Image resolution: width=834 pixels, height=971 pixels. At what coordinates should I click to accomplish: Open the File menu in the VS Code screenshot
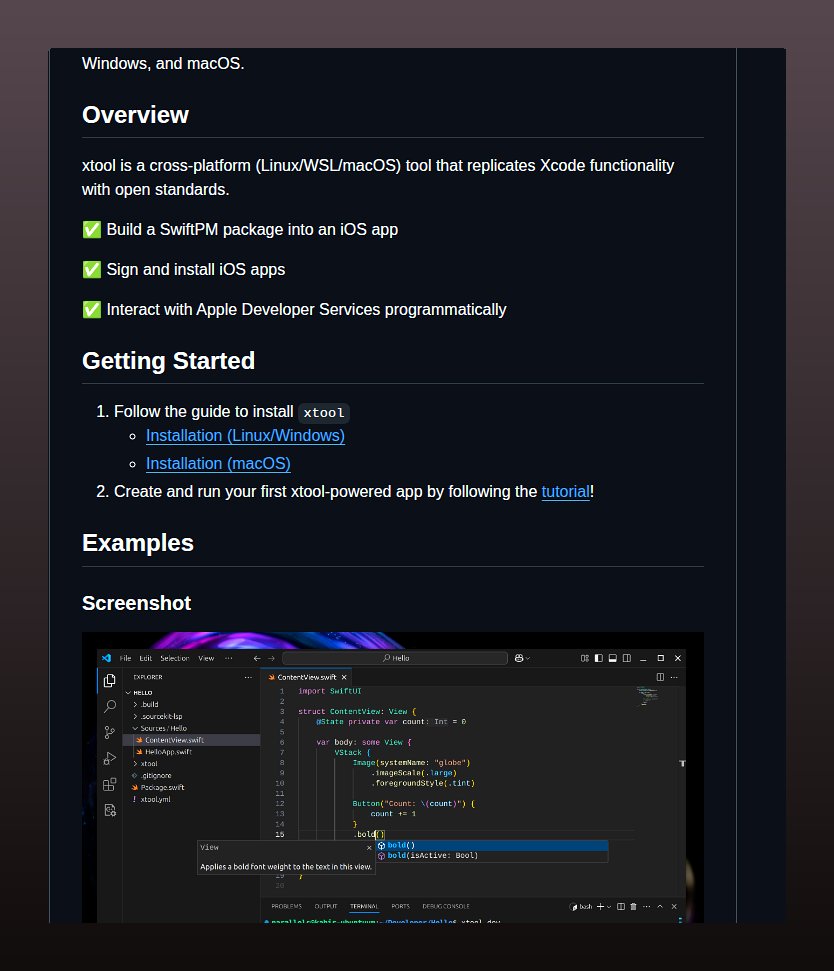click(125, 658)
